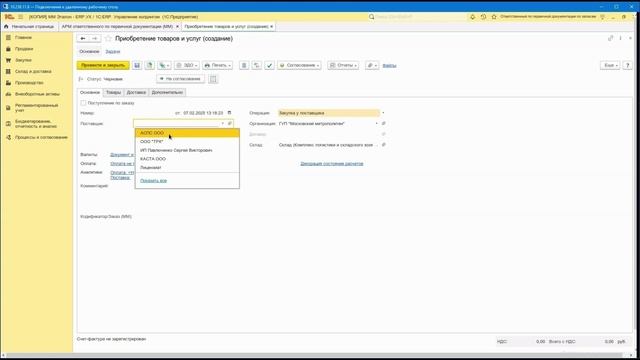This screenshot has height=360, width=640.
Task: Switch to the Доставка tab
Action: 136,93
